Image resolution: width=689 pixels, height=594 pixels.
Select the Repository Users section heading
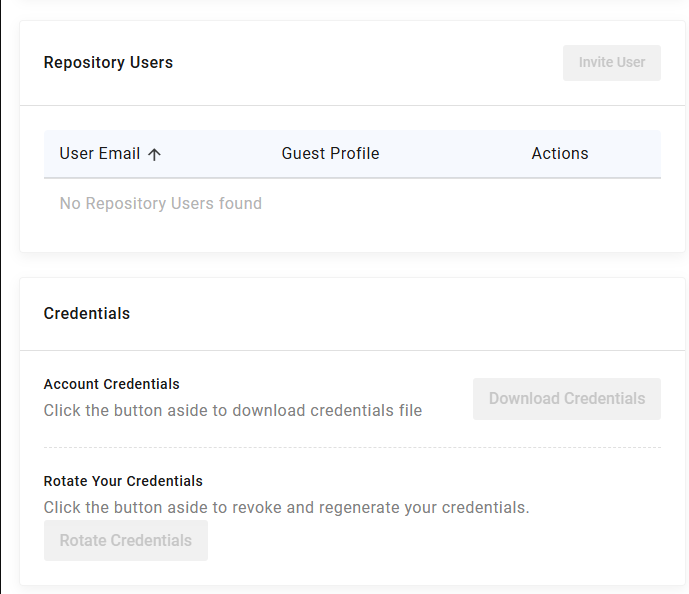click(x=108, y=62)
